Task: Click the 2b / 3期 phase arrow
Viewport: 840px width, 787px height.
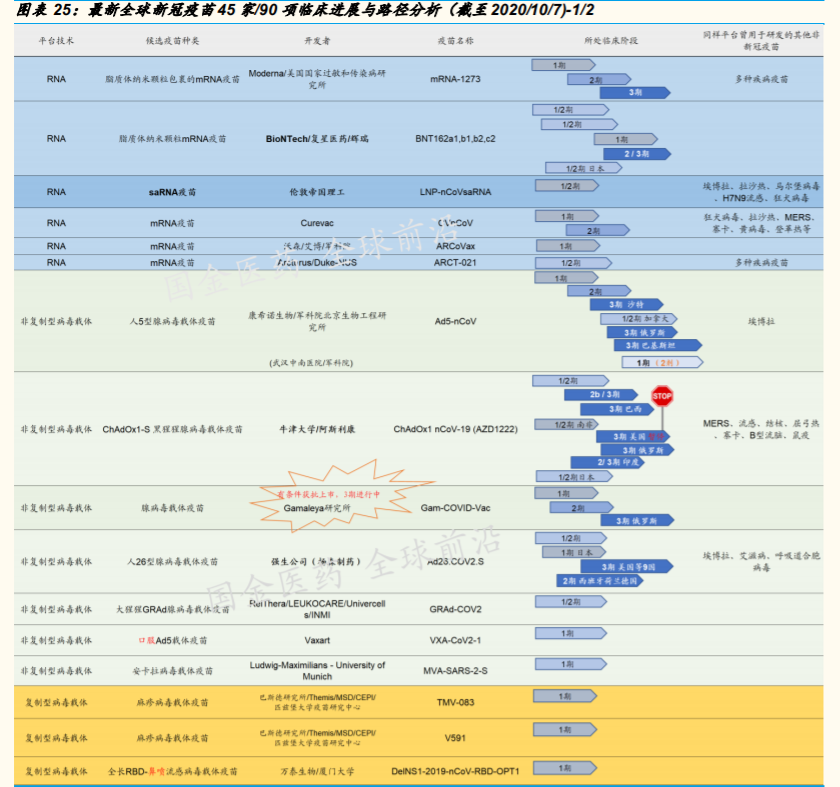Action: click(601, 395)
